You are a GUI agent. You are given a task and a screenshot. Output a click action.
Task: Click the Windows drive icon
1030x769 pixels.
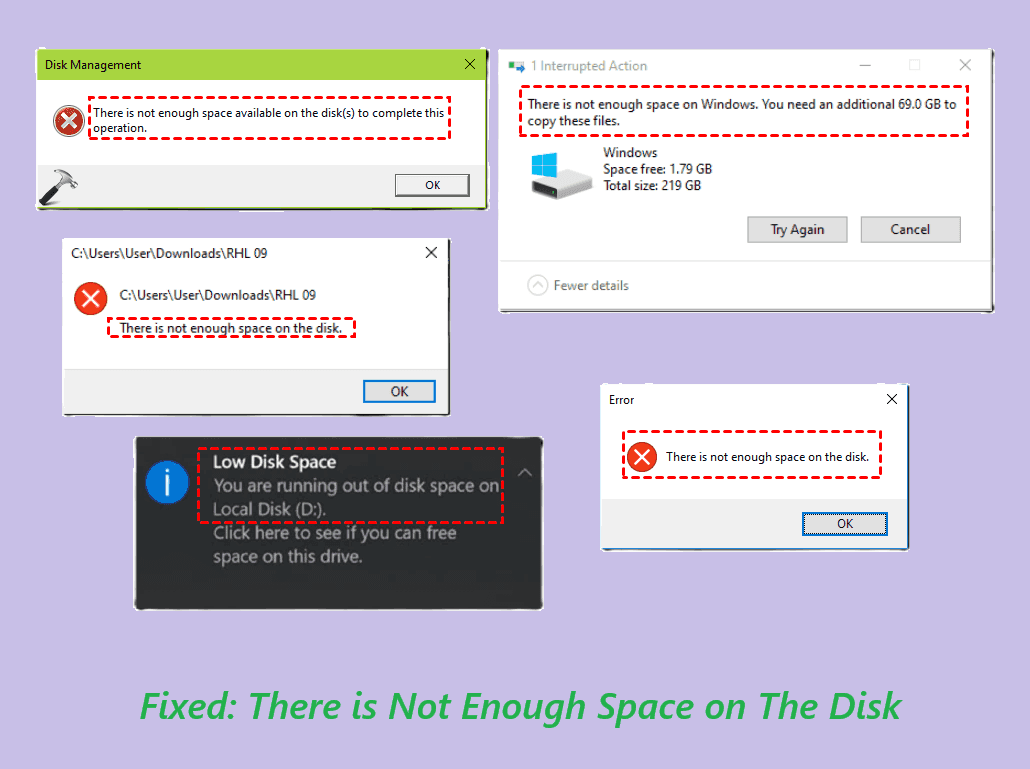560,175
